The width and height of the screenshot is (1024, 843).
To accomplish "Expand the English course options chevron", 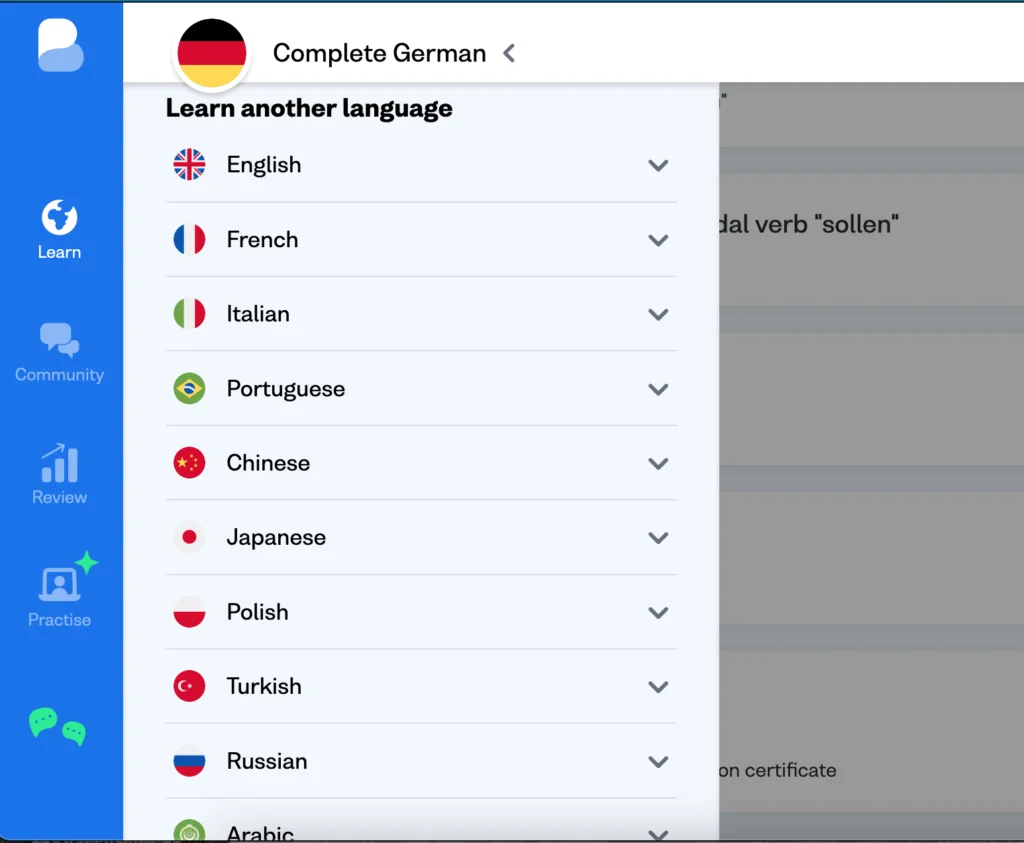I will (x=657, y=166).
